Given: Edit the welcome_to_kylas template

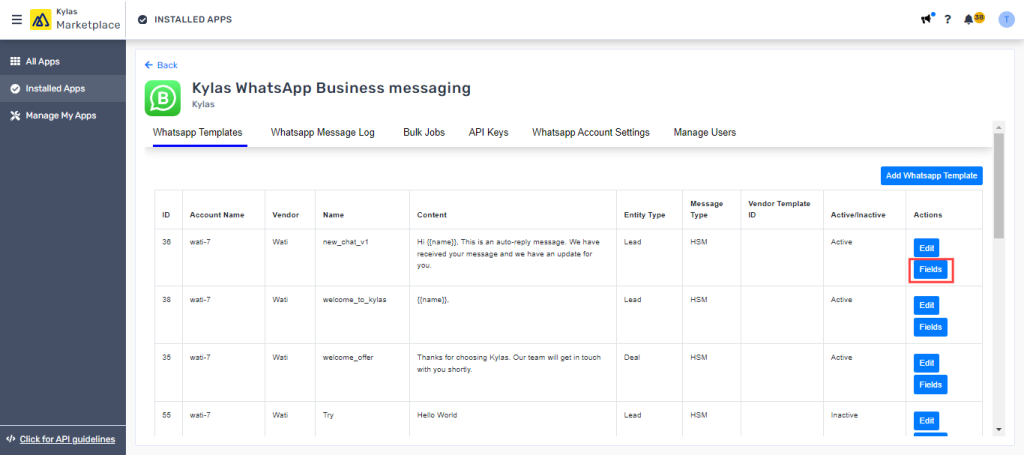Looking at the screenshot, I should [926, 306].
